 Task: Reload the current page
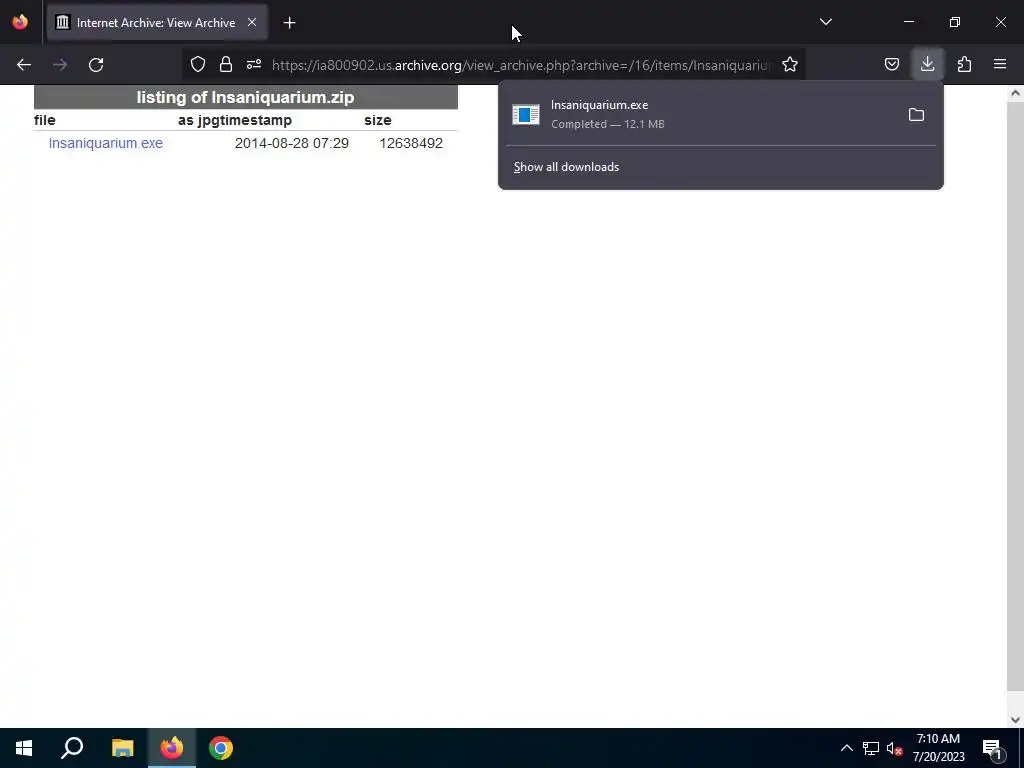click(x=96, y=65)
